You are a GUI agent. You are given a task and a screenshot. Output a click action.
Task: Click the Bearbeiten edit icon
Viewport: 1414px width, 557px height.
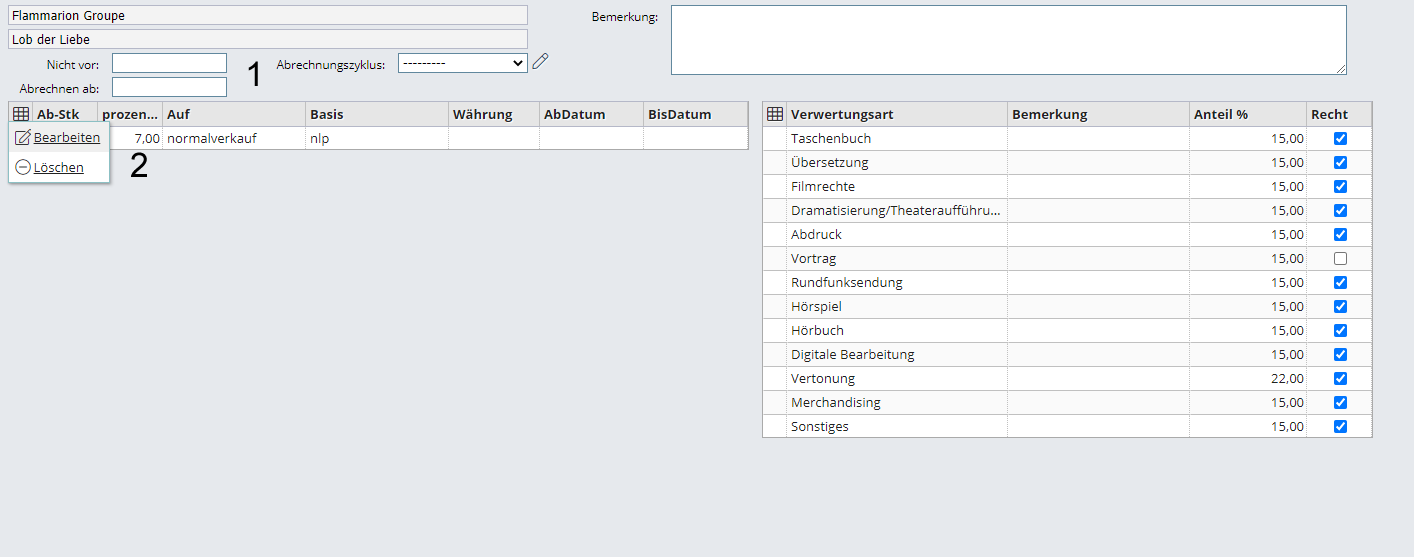coord(23,137)
